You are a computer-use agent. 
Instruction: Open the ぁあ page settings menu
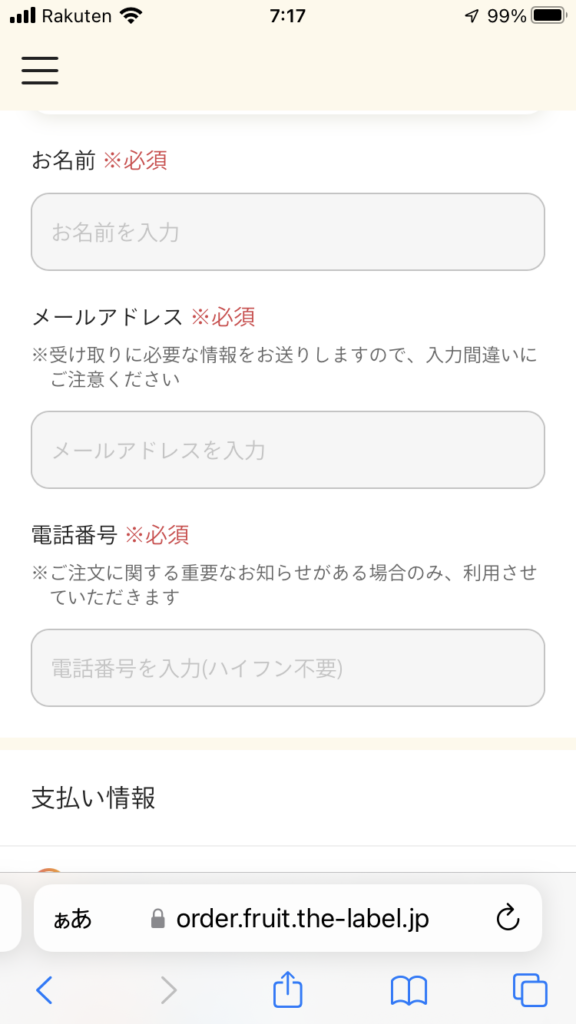tap(72, 920)
